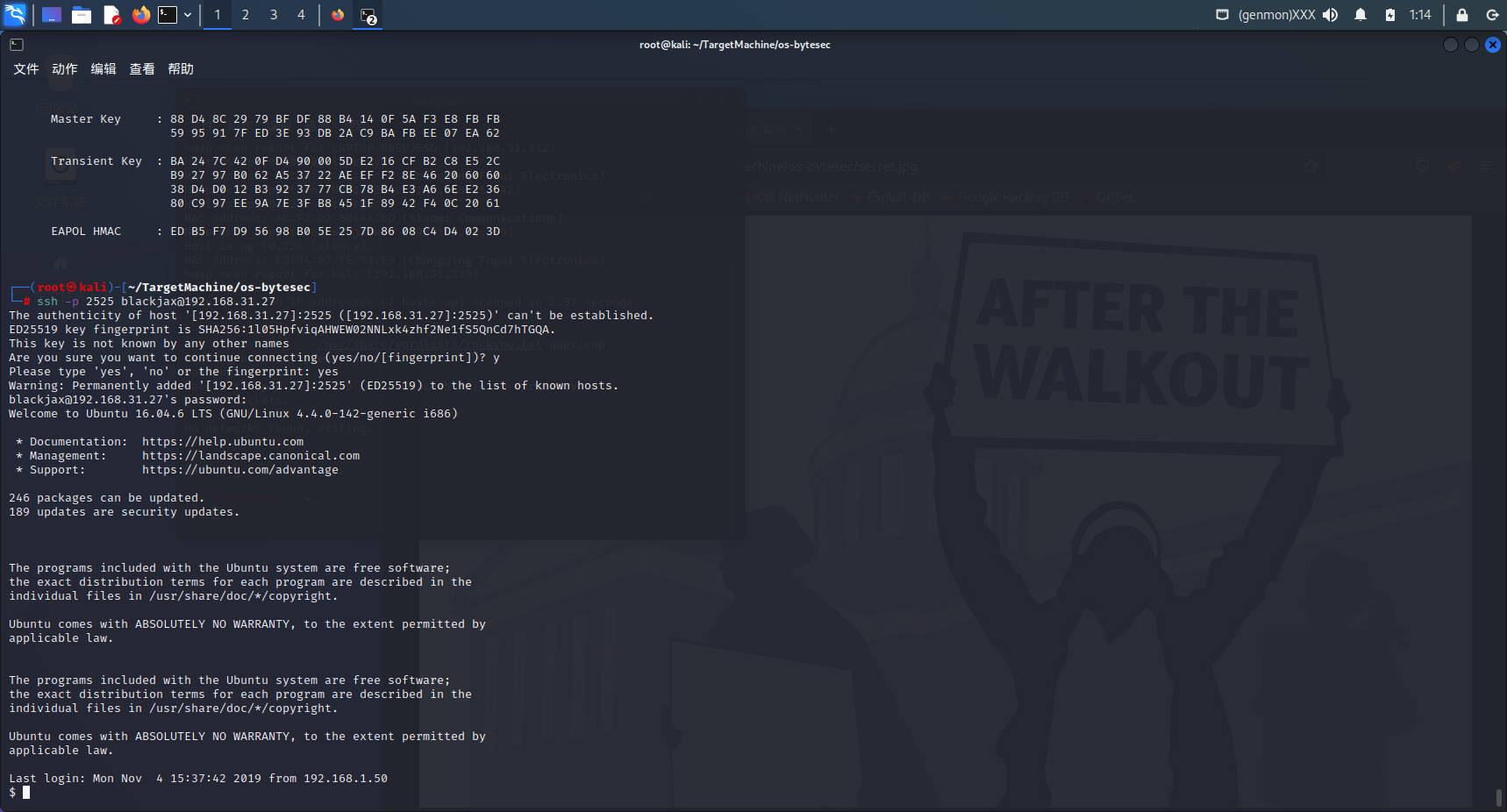The height and width of the screenshot is (812, 1507).
Task: Click the genmon XXX panel monitor
Action: (x=1276, y=15)
